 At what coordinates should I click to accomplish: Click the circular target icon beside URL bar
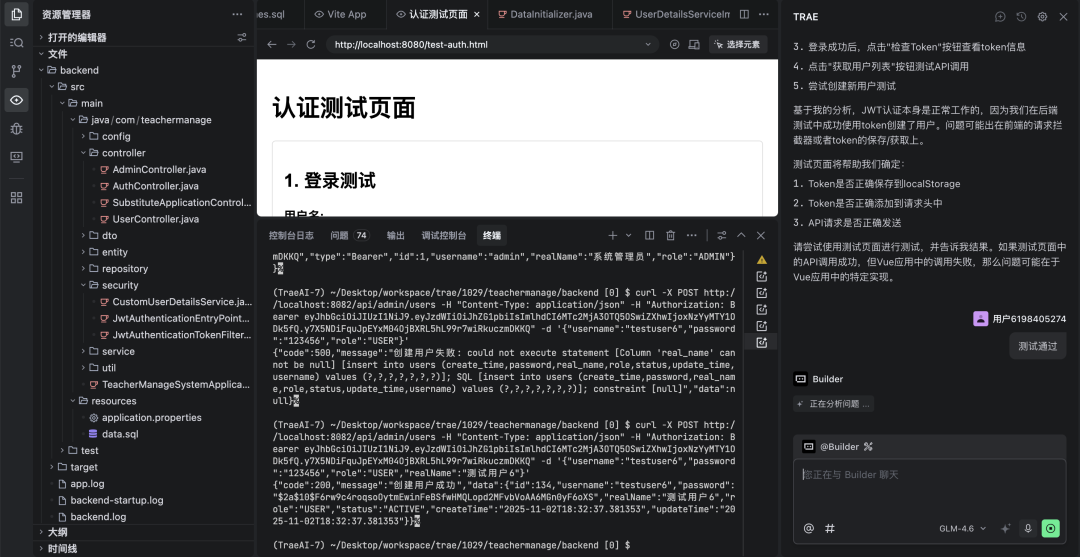click(674, 44)
